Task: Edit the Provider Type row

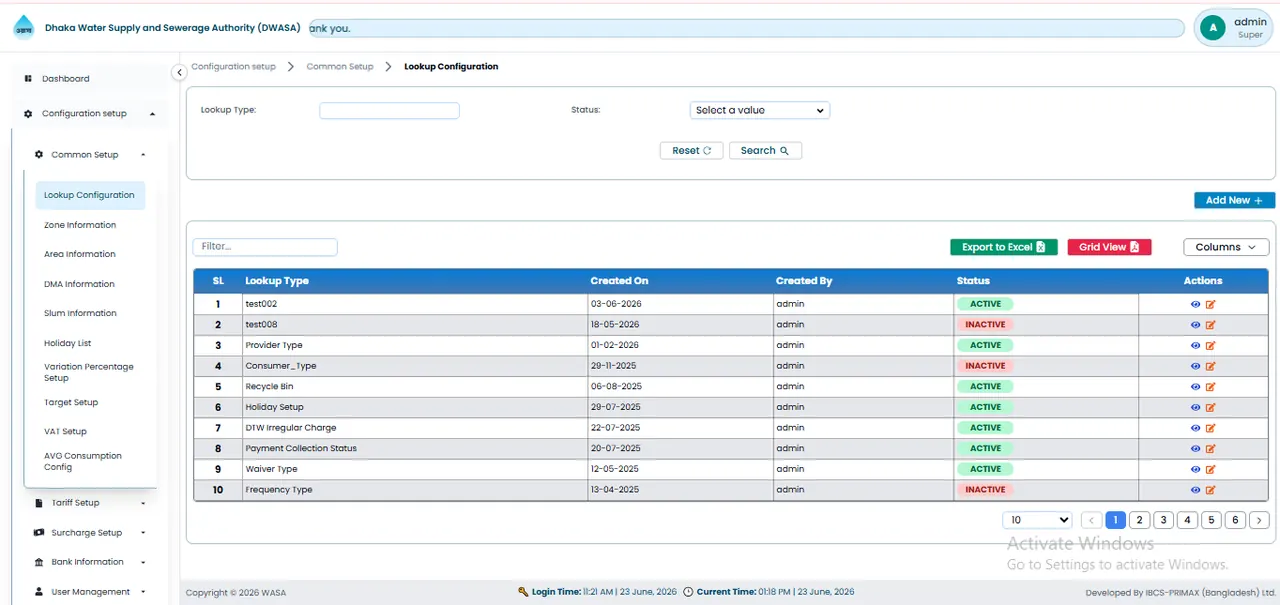Action: (x=1210, y=345)
